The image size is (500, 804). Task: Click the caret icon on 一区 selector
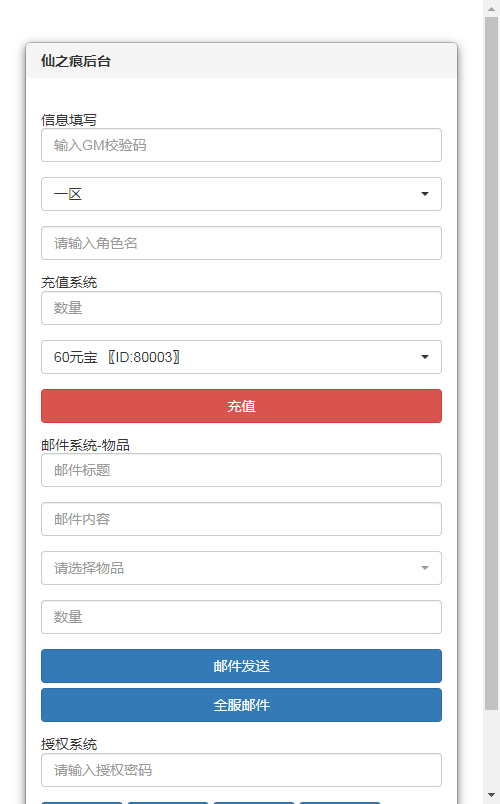point(425,194)
